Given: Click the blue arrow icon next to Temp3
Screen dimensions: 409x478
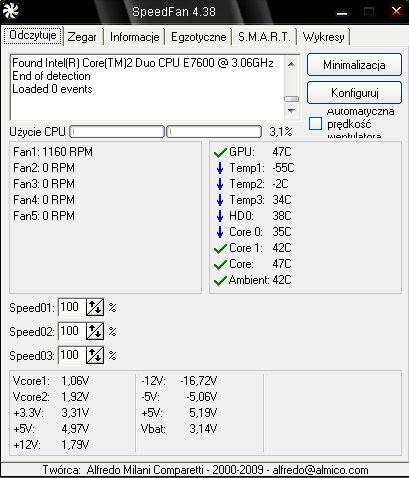Looking at the screenshot, I should coord(220,200).
